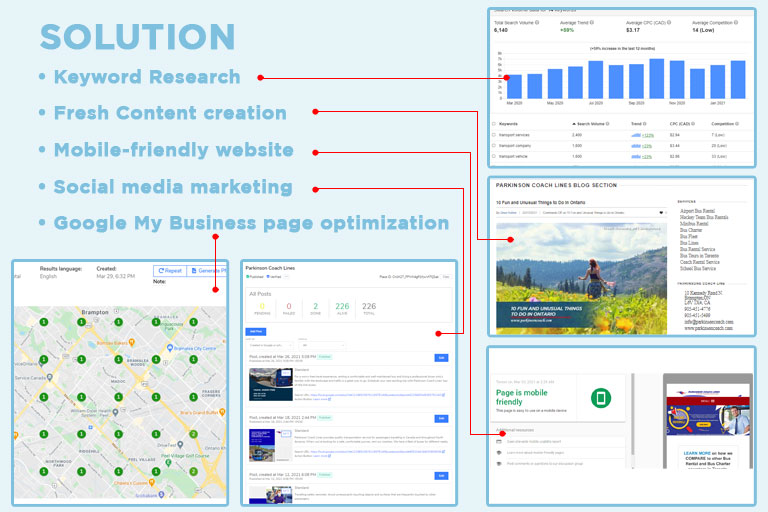The height and width of the screenshot is (512, 768).
Task: Click the LEARN MORE link in mobile preview
Action: coord(697,453)
